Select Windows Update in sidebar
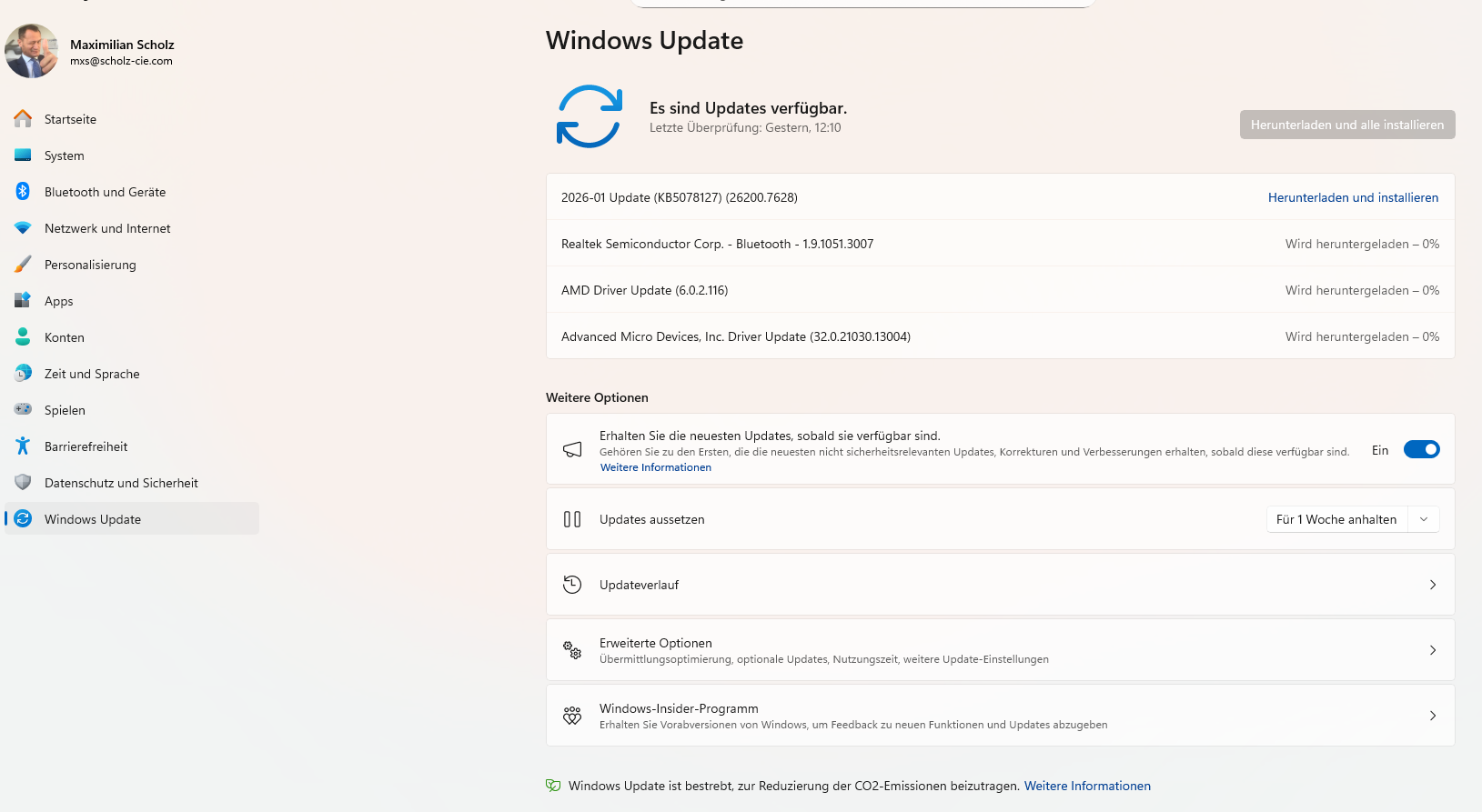The width and height of the screenshot is (1482, 812). tap(132, 519)
